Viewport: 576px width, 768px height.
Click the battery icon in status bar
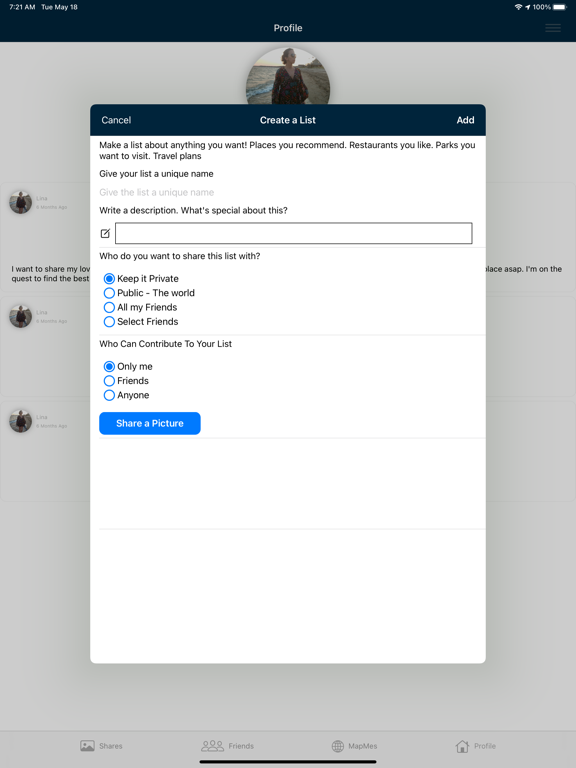point(560,7)
